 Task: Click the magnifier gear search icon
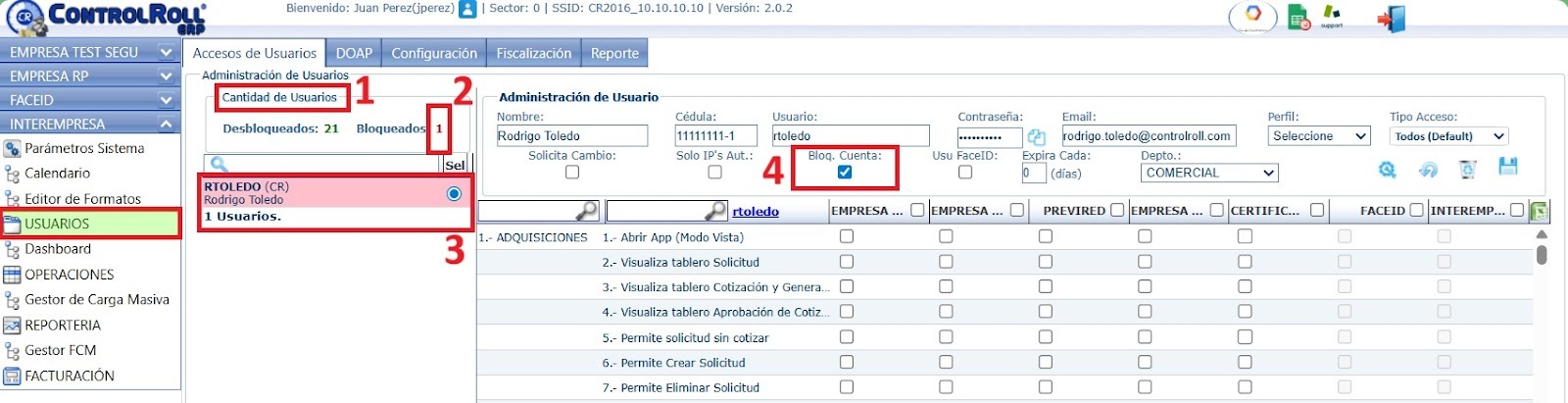click(1388, 170)
